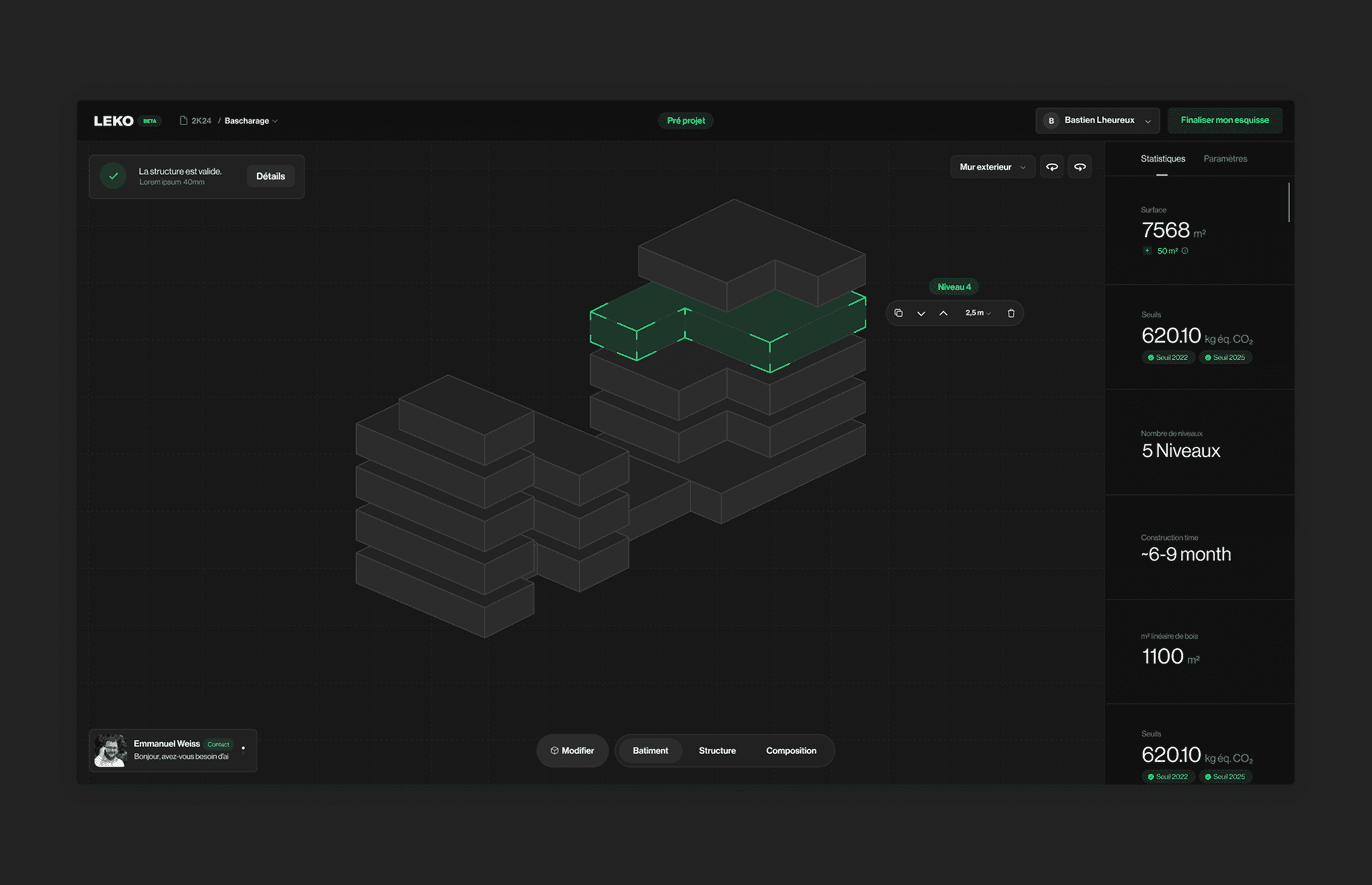Move Niveau 4 up with the chevron arrow
The height and width of the screenshot is (885, 1372).
tap(944, 314)
